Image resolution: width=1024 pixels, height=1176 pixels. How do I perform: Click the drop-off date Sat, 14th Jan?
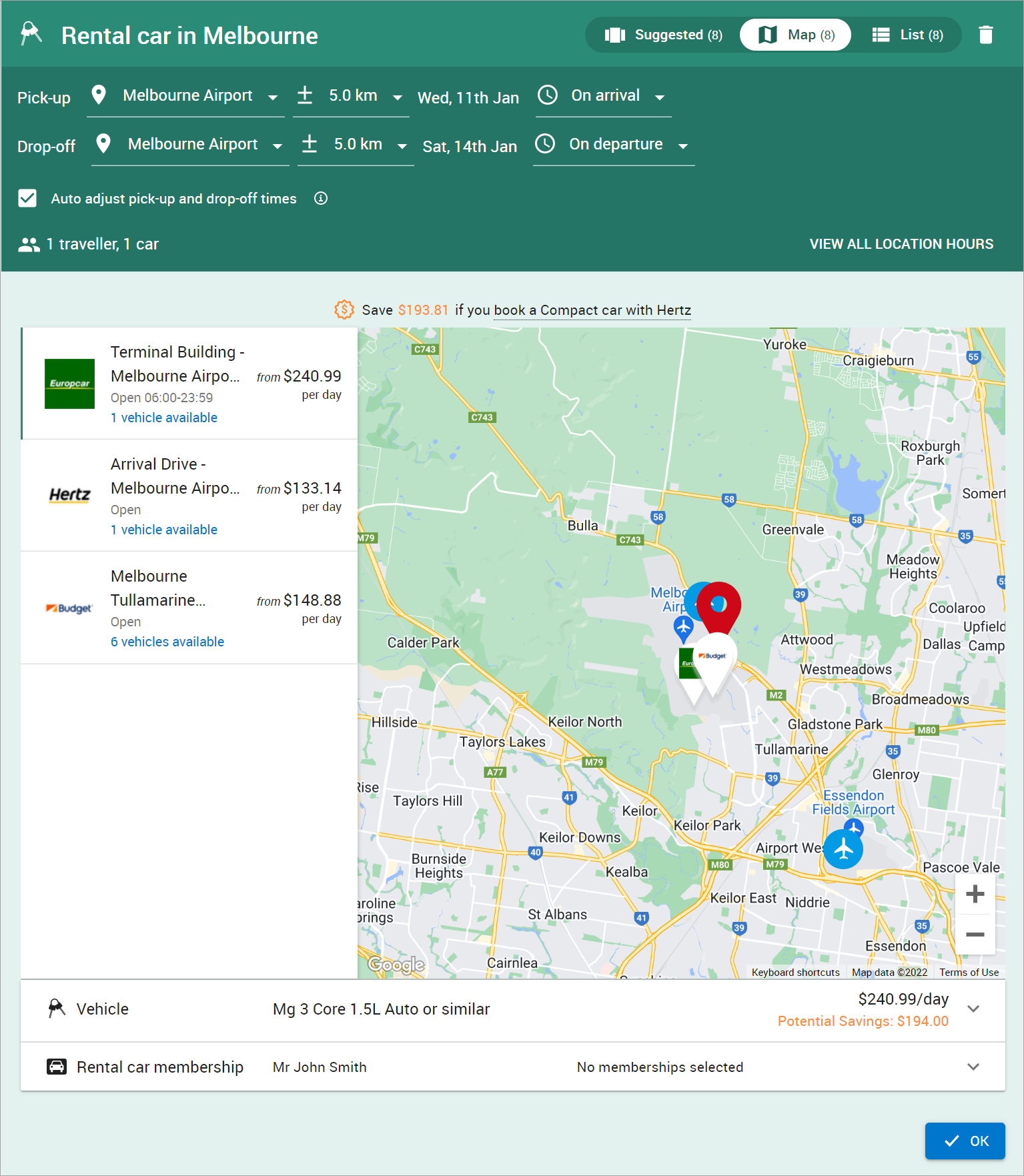coord(470,147)
